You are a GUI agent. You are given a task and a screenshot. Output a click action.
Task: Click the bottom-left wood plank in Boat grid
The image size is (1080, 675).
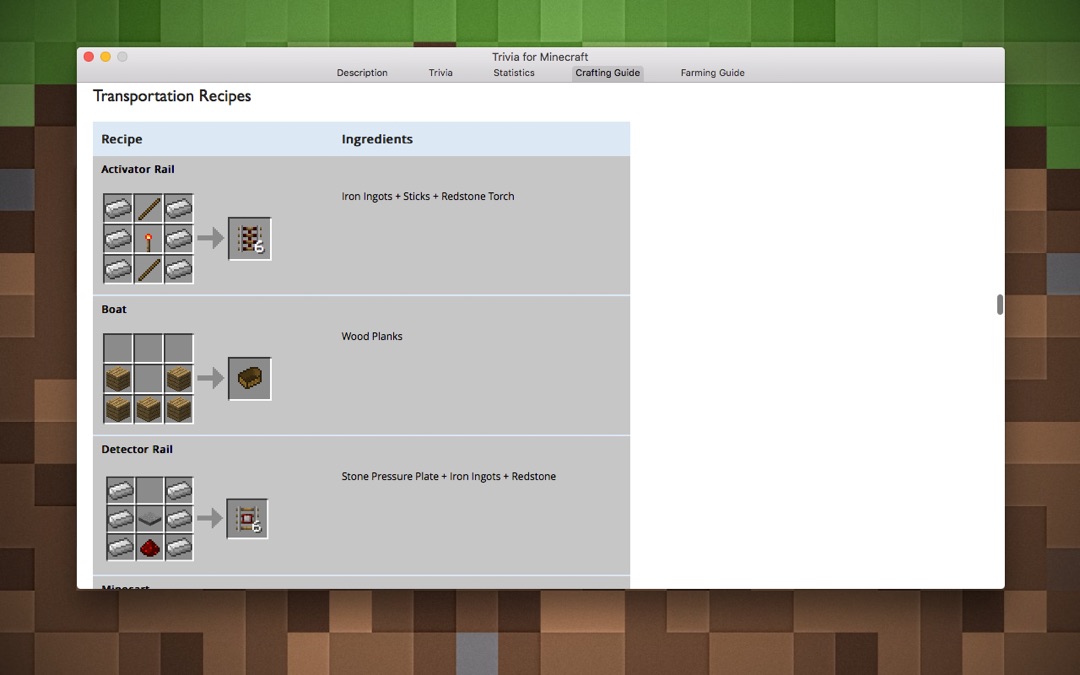pos(118,409)
